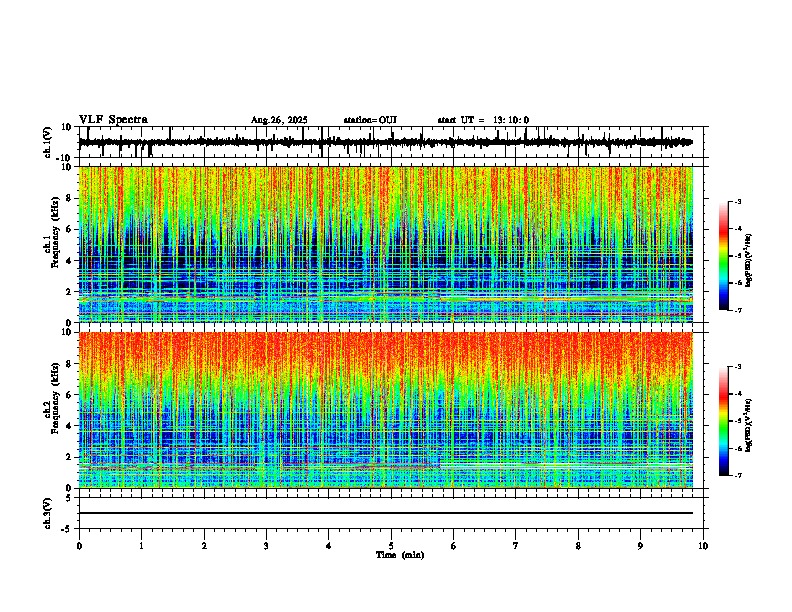
Task: Click the "2" tick on the time axis
Action: [x=204, y=546]
